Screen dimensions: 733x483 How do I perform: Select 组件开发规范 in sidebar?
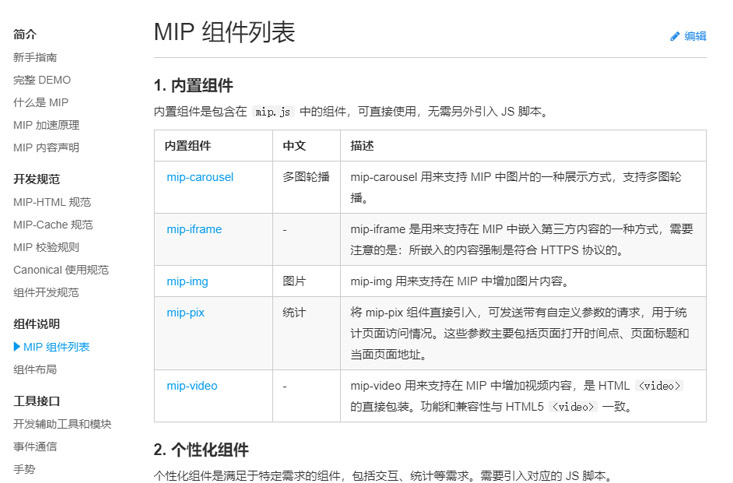tap(46, 292)
